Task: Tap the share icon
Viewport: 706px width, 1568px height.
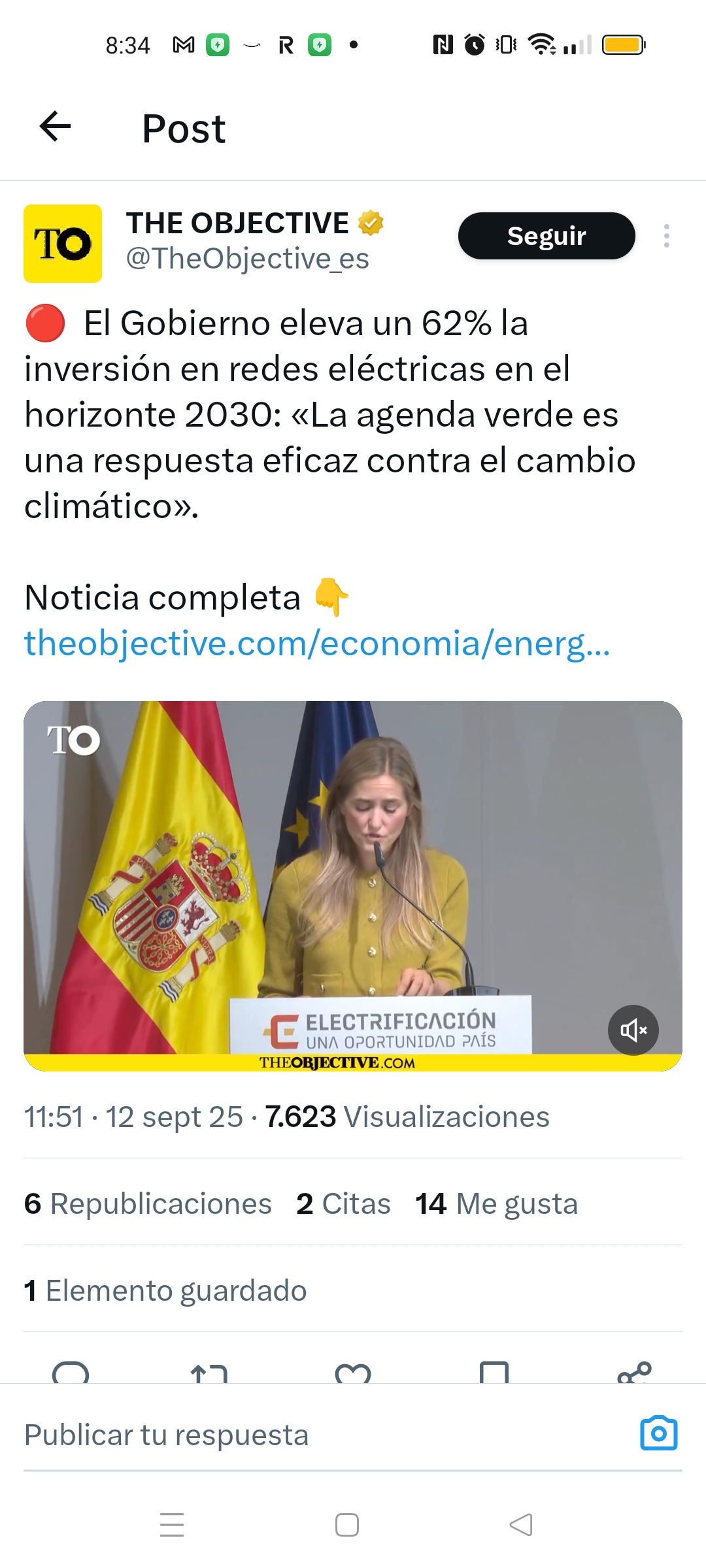Action: tap(634, 1373)
